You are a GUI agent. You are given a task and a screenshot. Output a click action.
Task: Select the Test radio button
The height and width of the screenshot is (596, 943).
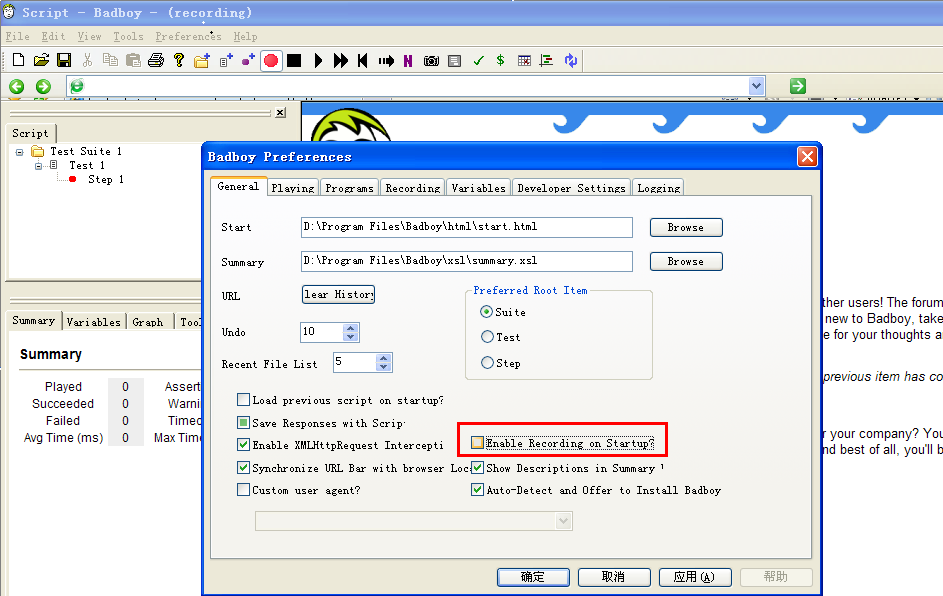(487, 337)
